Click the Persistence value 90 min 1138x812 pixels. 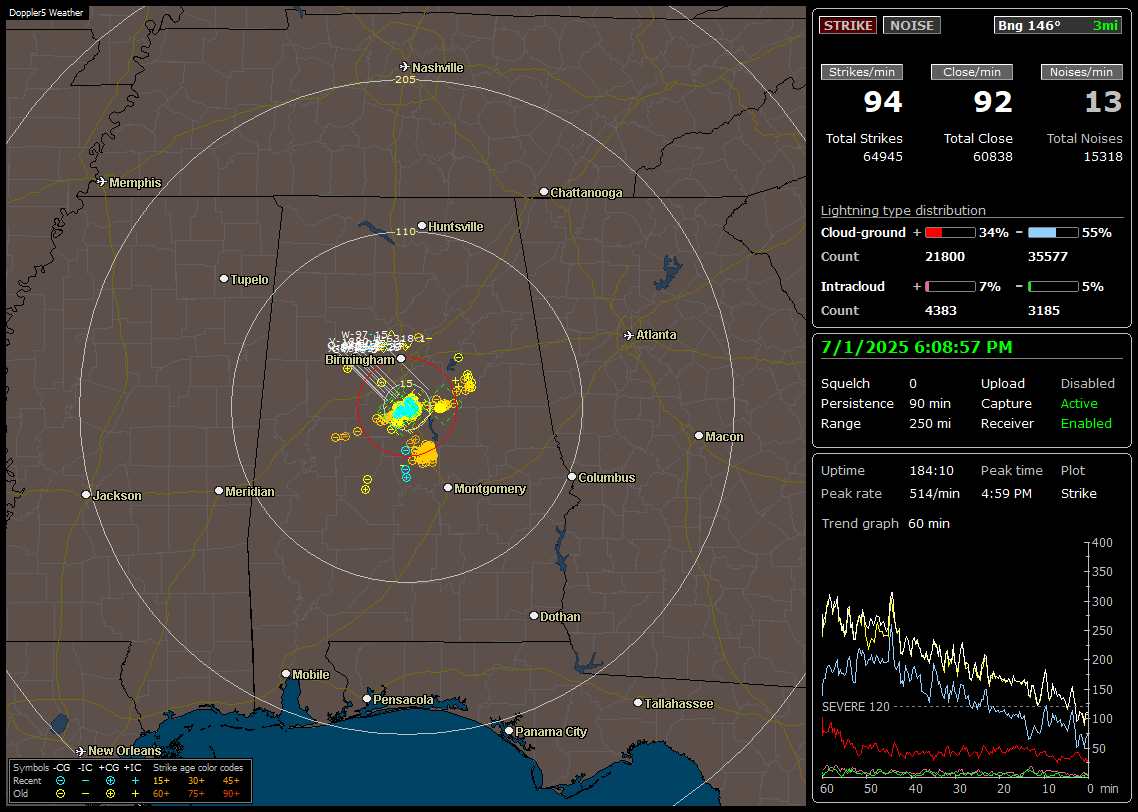(x=930, y=403)
